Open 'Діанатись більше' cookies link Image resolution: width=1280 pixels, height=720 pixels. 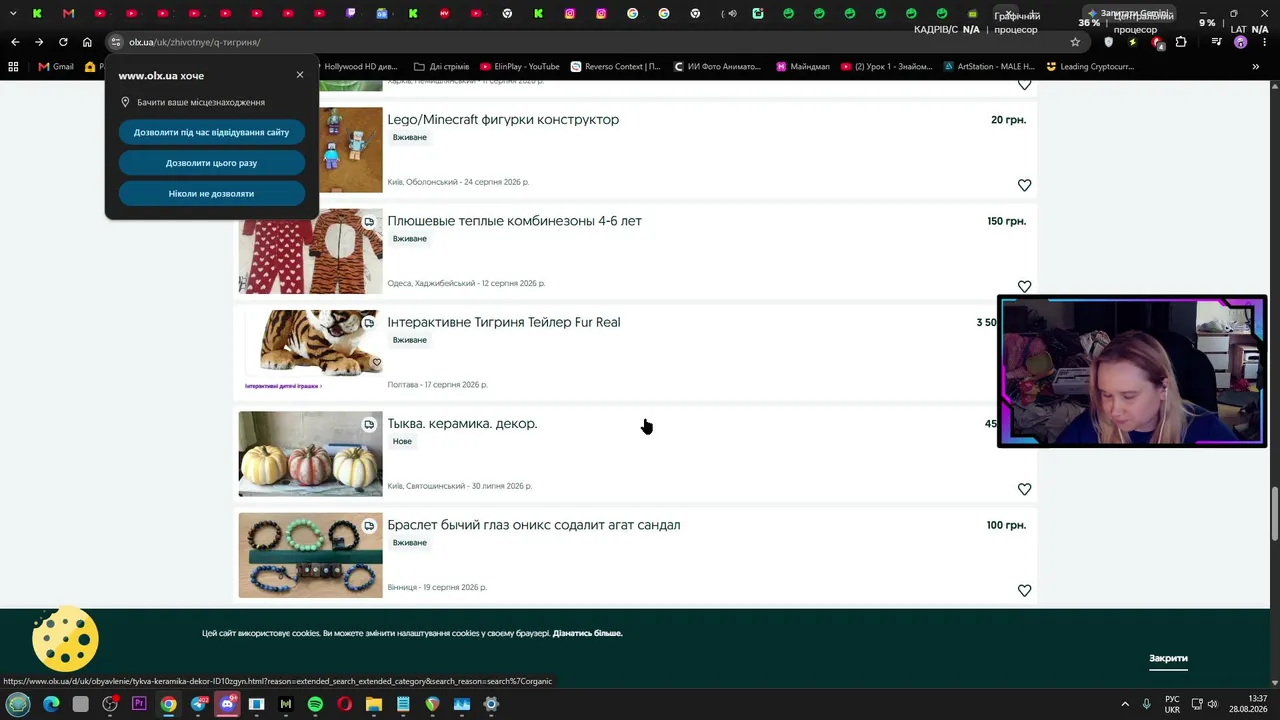[x=587, y=633]
